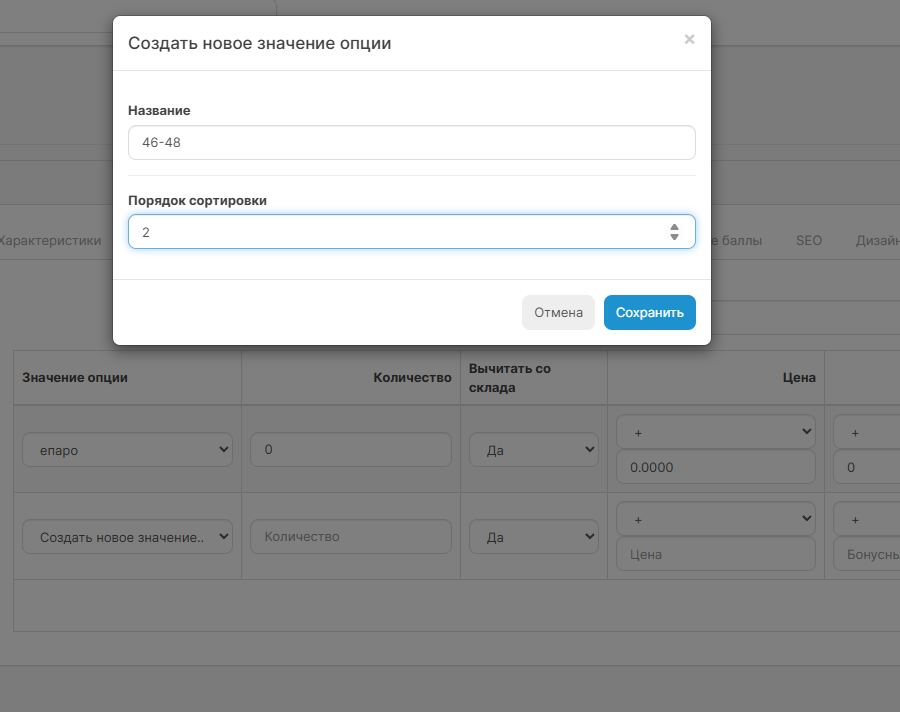Open the Да stock dropdown in епаро row
Image resolution: width=900 pixels, height=712 pixels.
[x=533, y=450]
